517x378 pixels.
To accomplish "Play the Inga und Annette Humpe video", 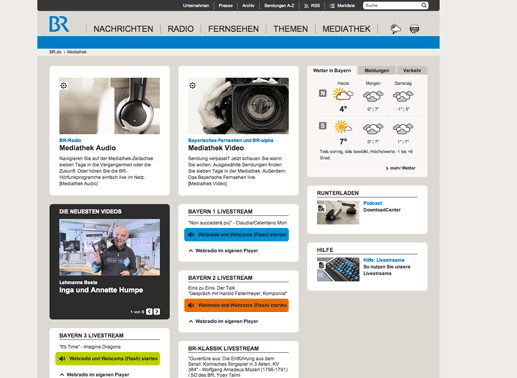I will coord(109,247).
